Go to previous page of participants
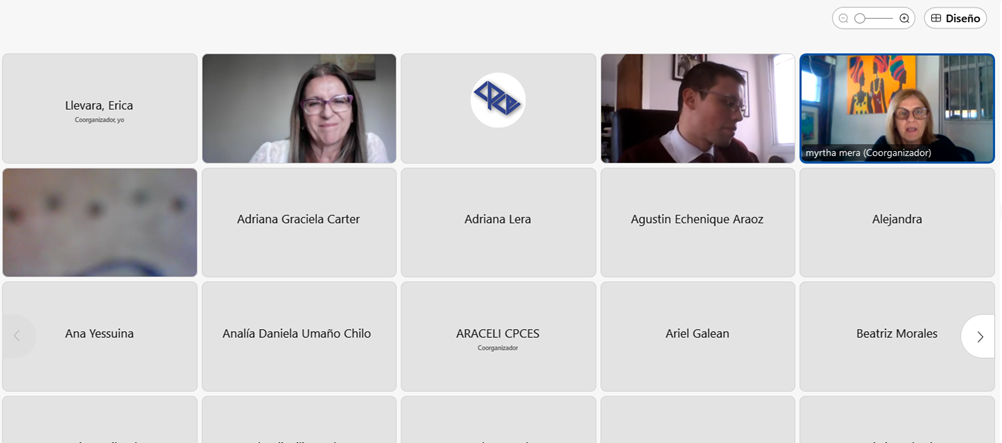 [18, 336]
